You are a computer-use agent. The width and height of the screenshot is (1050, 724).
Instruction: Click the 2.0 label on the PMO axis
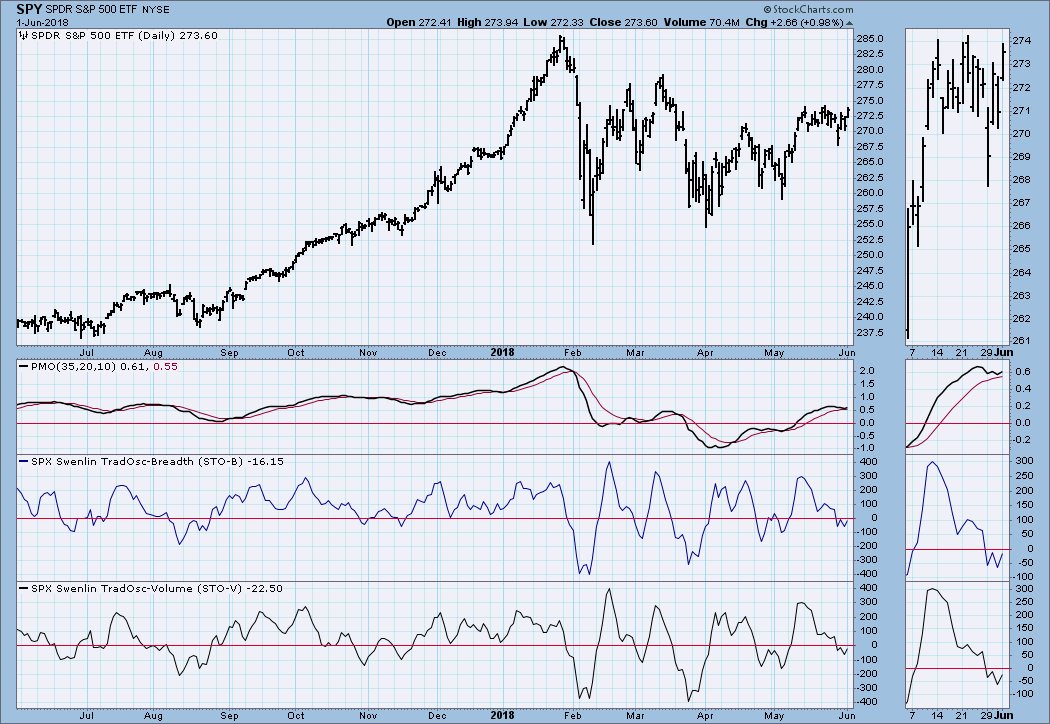click(867, 371)
